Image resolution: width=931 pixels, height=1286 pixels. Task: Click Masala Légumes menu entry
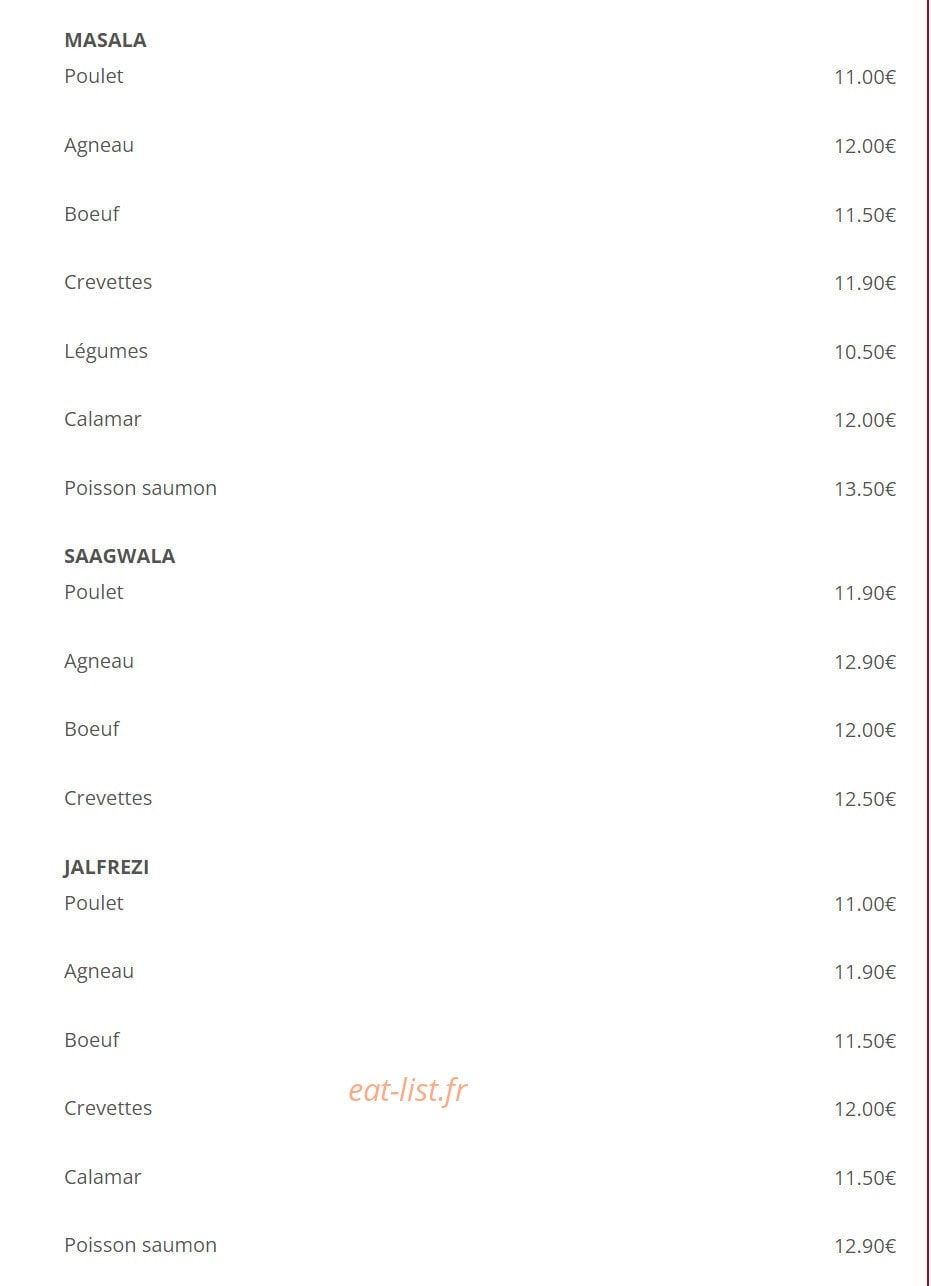click(x=106, y=351)
